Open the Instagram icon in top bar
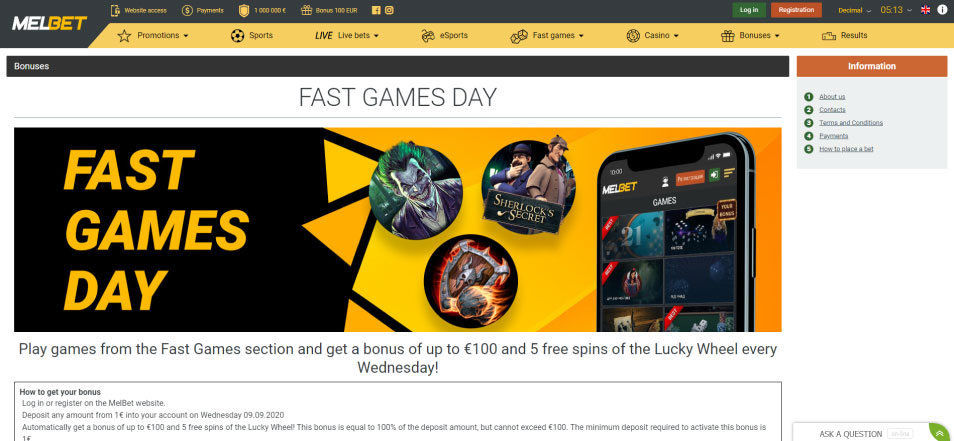 pos(389,10)
